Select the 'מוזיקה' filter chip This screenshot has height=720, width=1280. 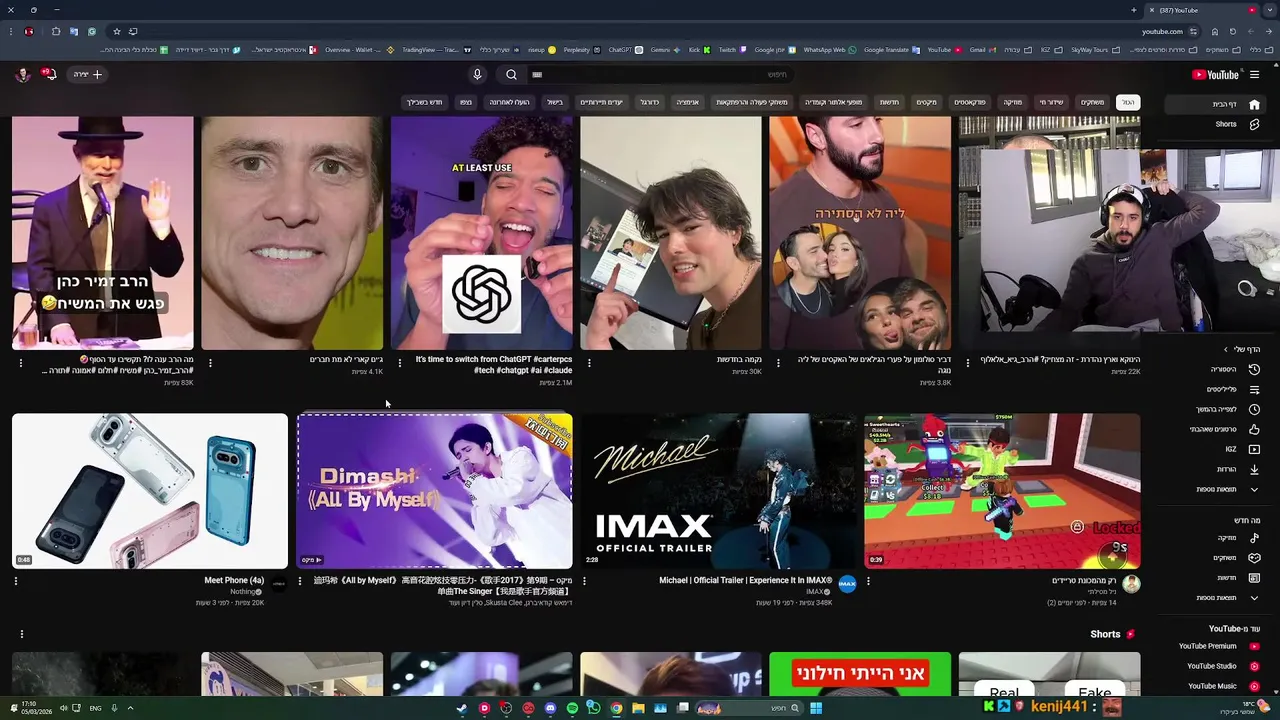coord(1013,102)
